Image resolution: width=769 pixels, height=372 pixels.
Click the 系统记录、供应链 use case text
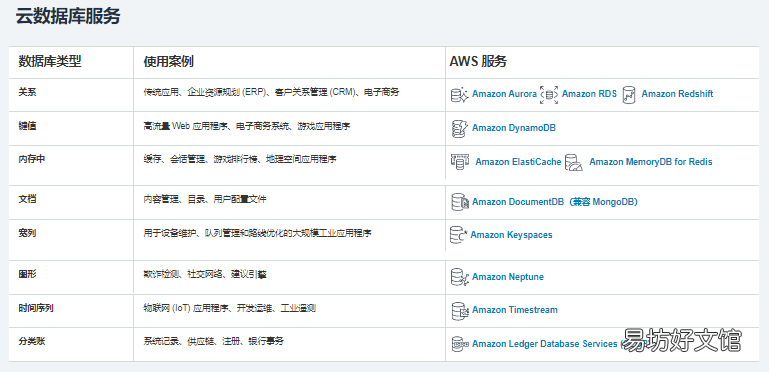(214, 341)
